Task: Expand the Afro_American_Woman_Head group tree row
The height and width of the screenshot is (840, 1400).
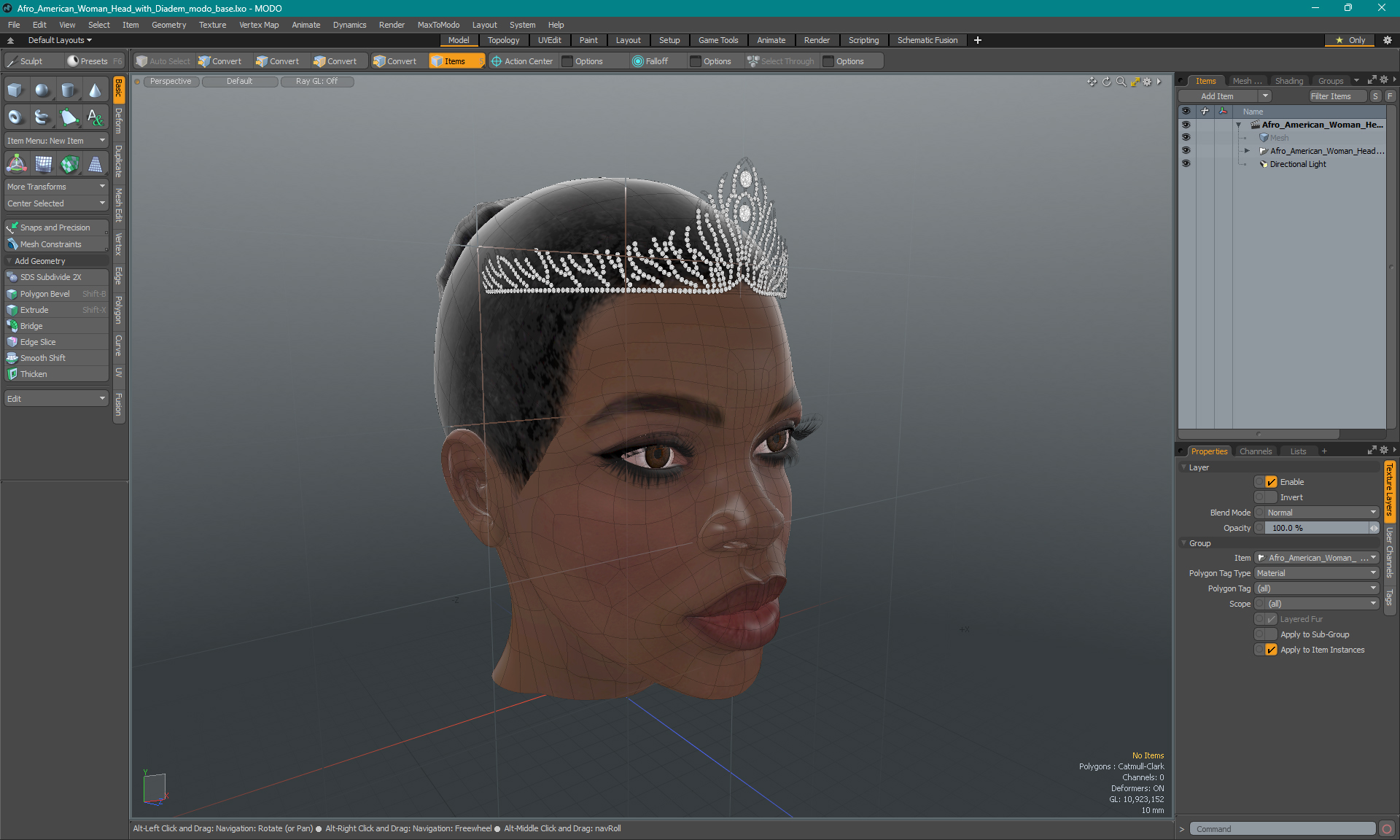Action: 1247,151
